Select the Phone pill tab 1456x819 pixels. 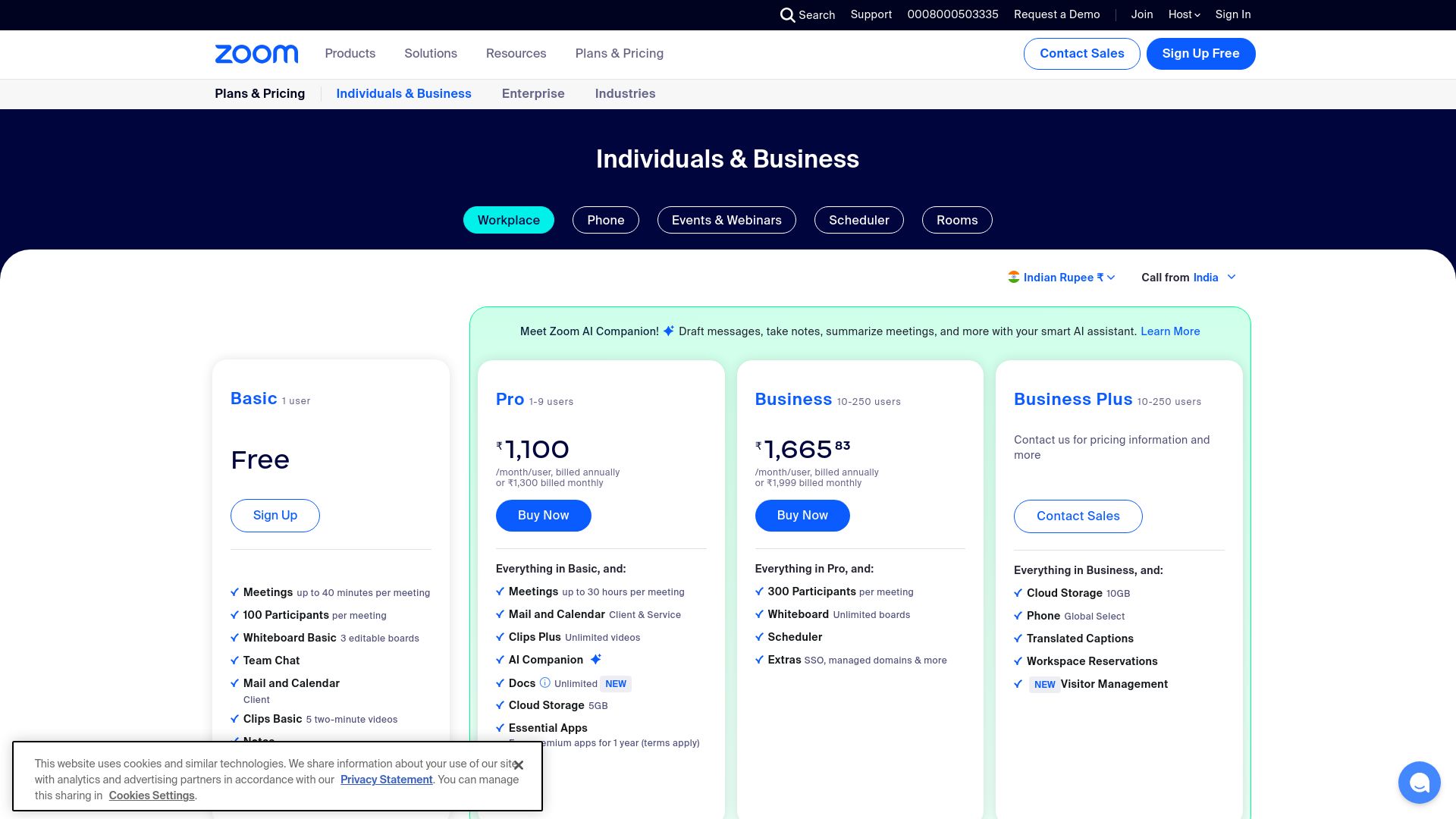606,220
